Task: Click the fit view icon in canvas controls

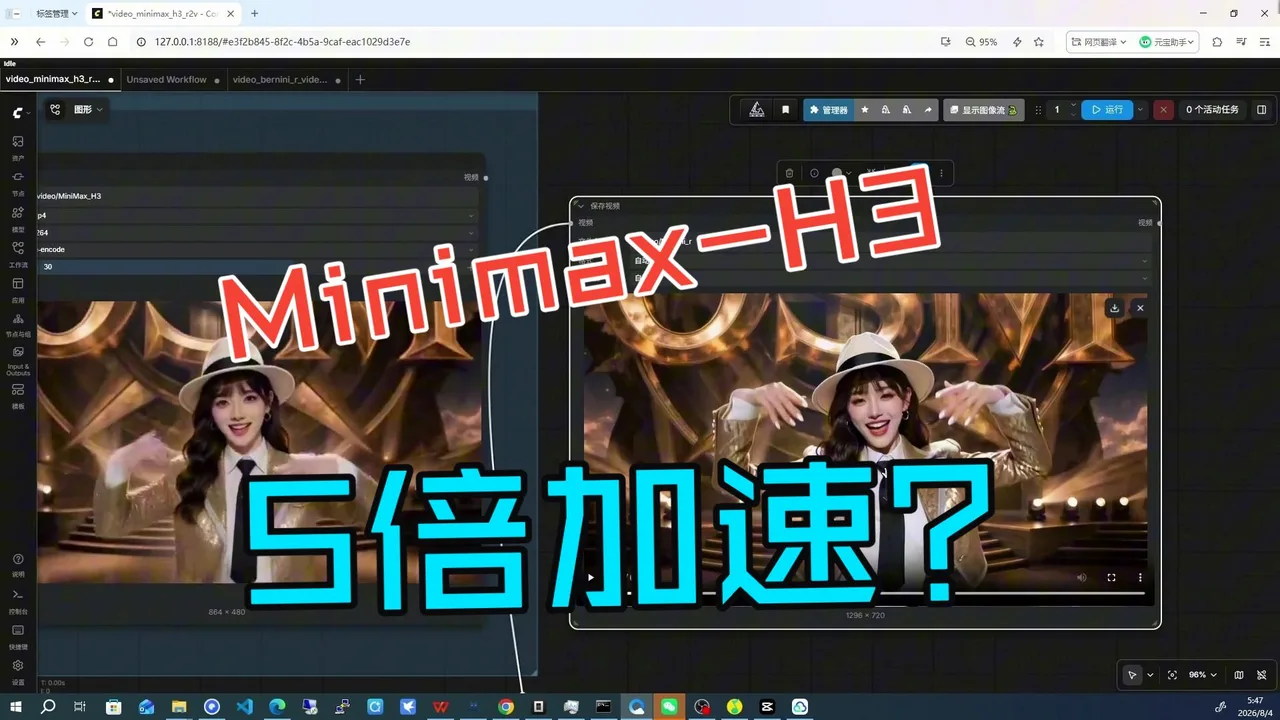Action: coord(1173,675)
